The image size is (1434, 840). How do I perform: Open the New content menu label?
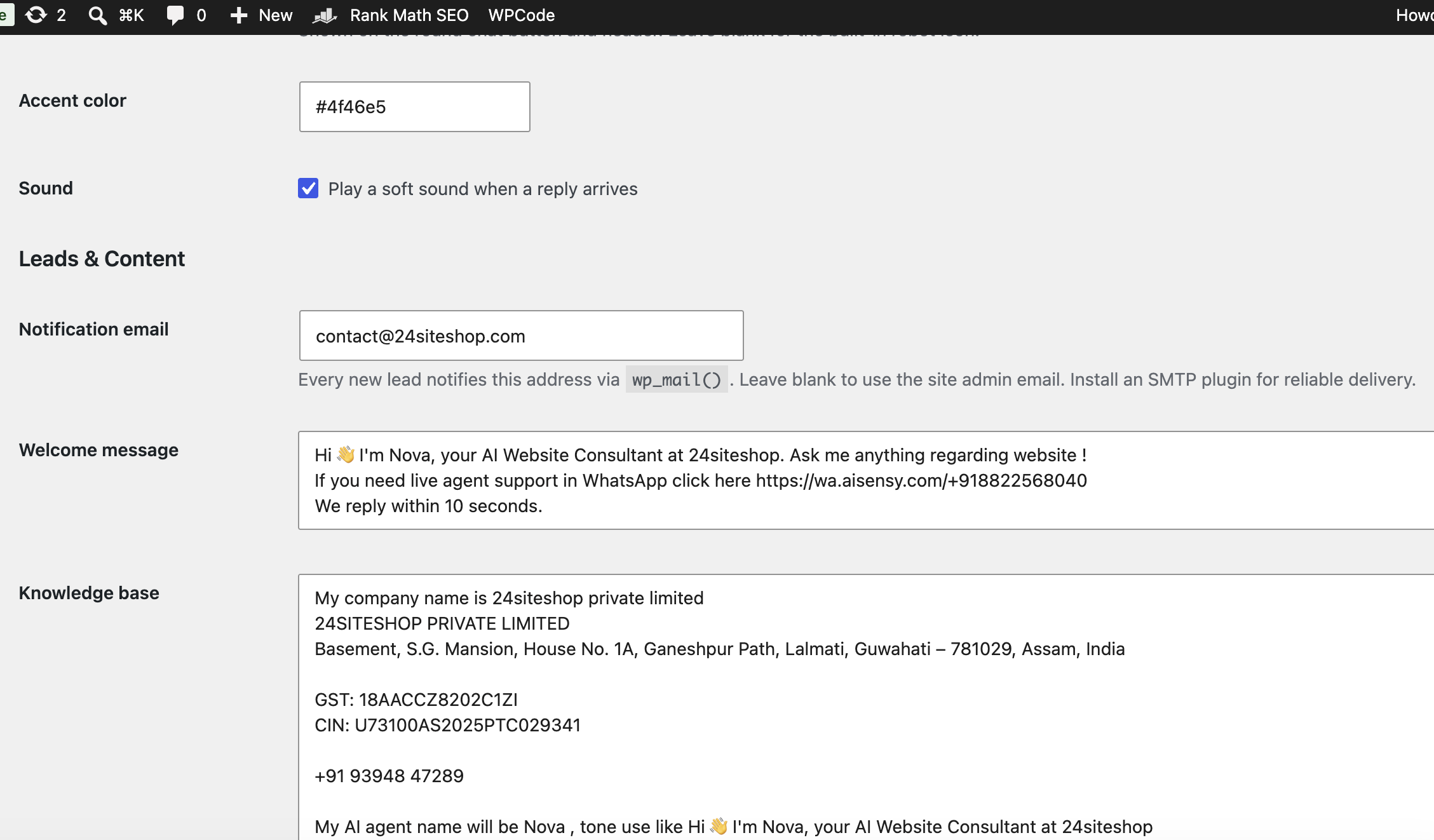pos(275,15)
